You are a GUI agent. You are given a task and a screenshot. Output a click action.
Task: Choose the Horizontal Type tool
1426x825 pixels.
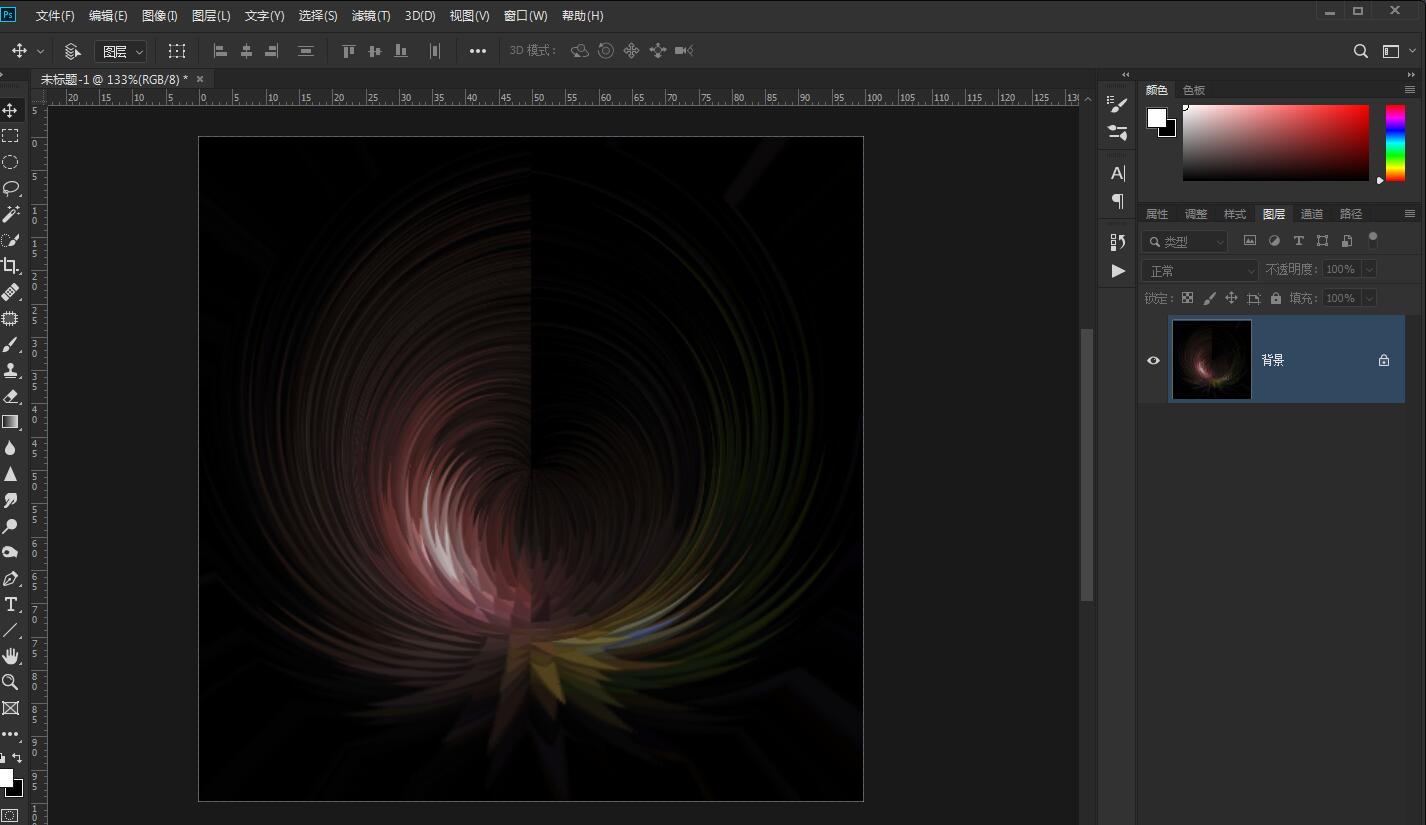click(x=11, y=604)
